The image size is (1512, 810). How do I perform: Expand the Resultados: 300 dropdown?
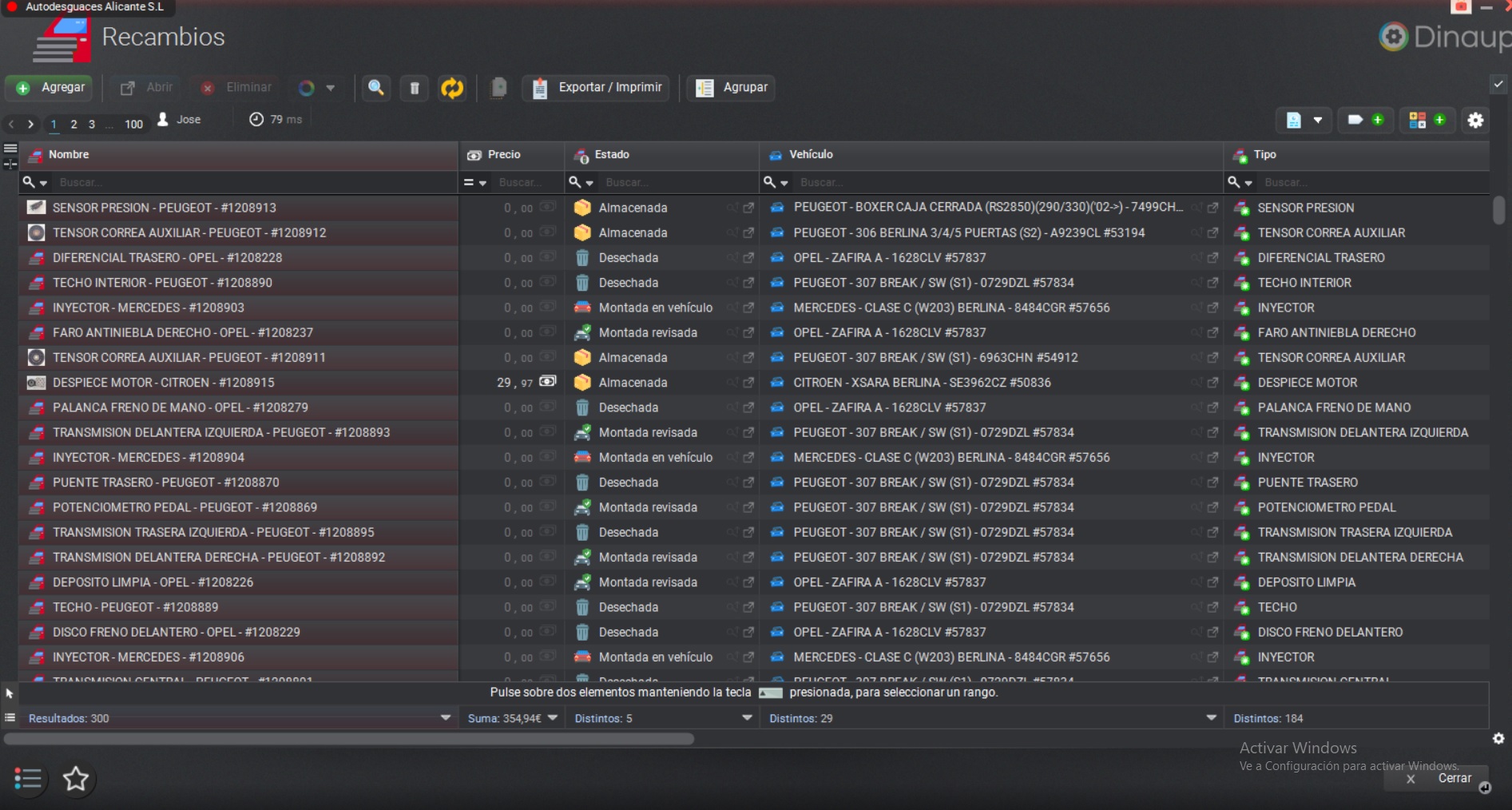(445, 718)
